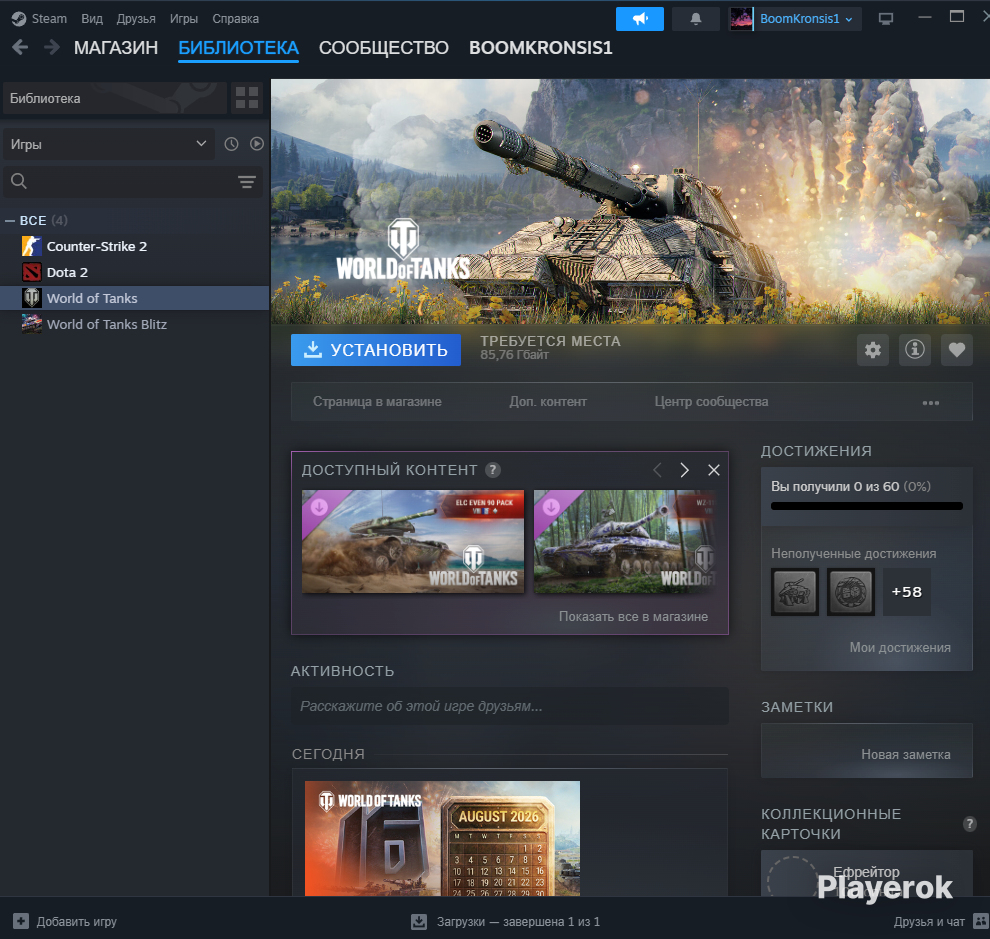Show next available content arrow
Viewport: 990px width, 939px height.
(684, 470)
